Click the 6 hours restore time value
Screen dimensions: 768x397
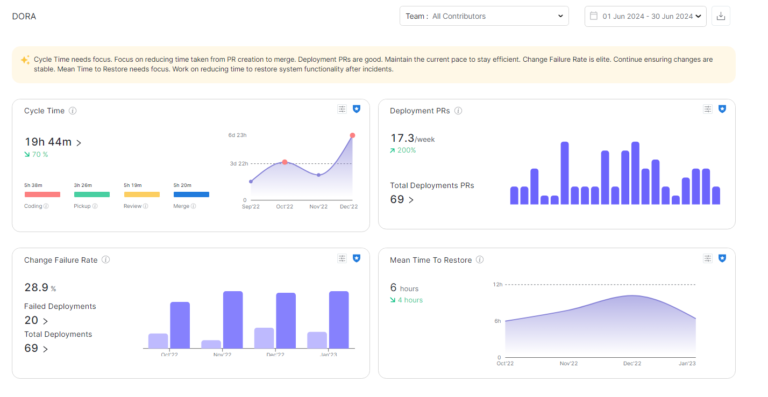coord(404,288)
